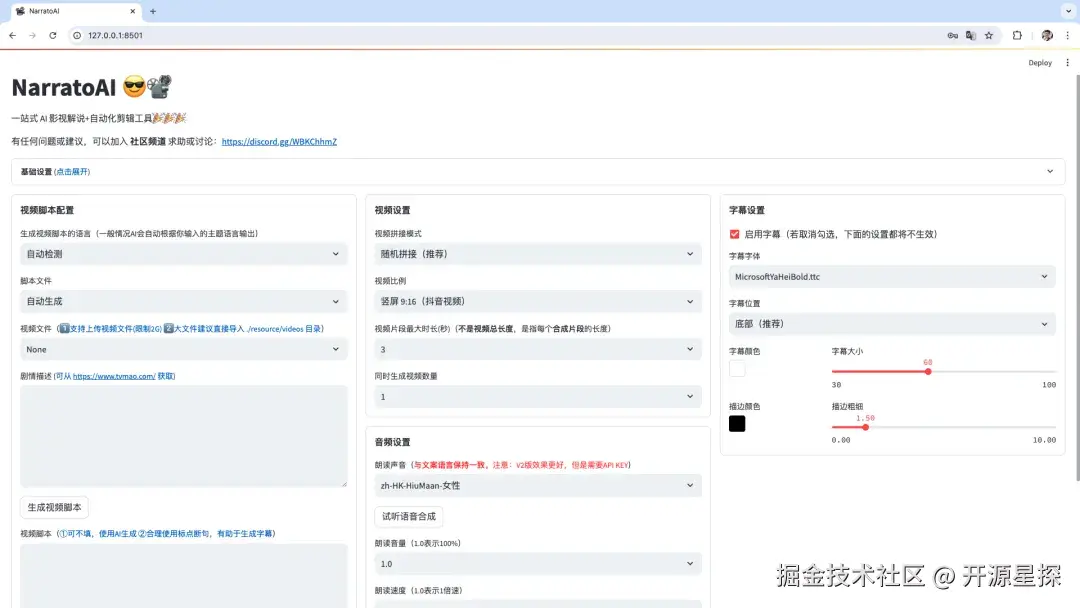Click the 剧情描述 text input area
Screen dimensions: 1080x608
184,435
